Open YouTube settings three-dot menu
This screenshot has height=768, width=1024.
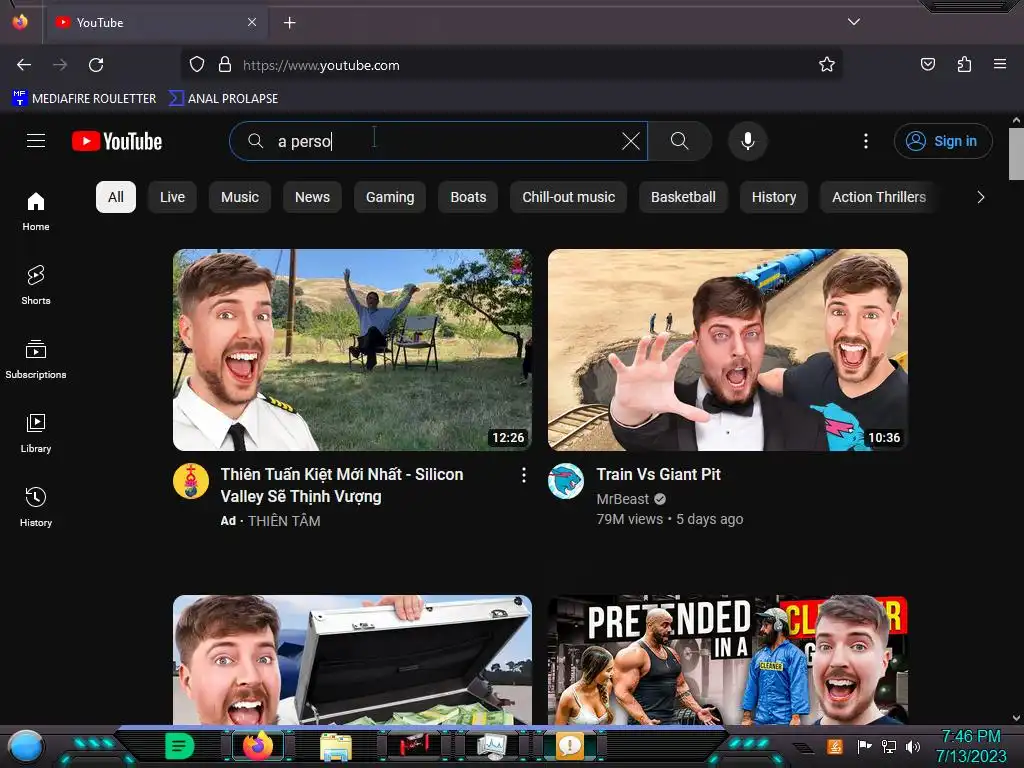point(866,141)
